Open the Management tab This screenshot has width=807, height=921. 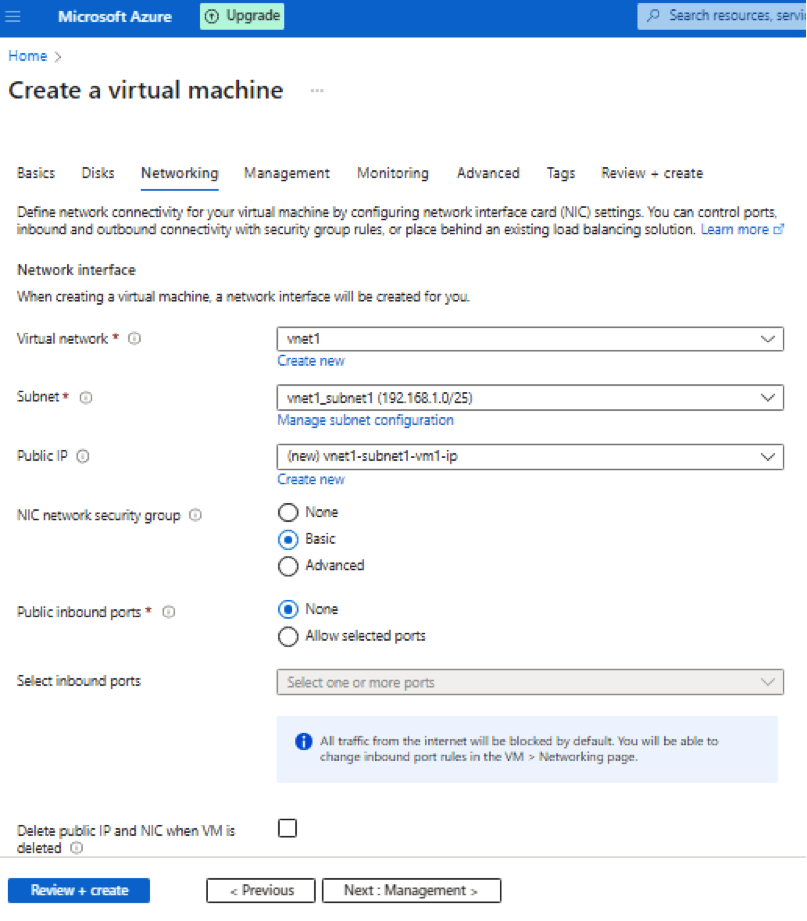pyautogui.click(x=286, y=173)
